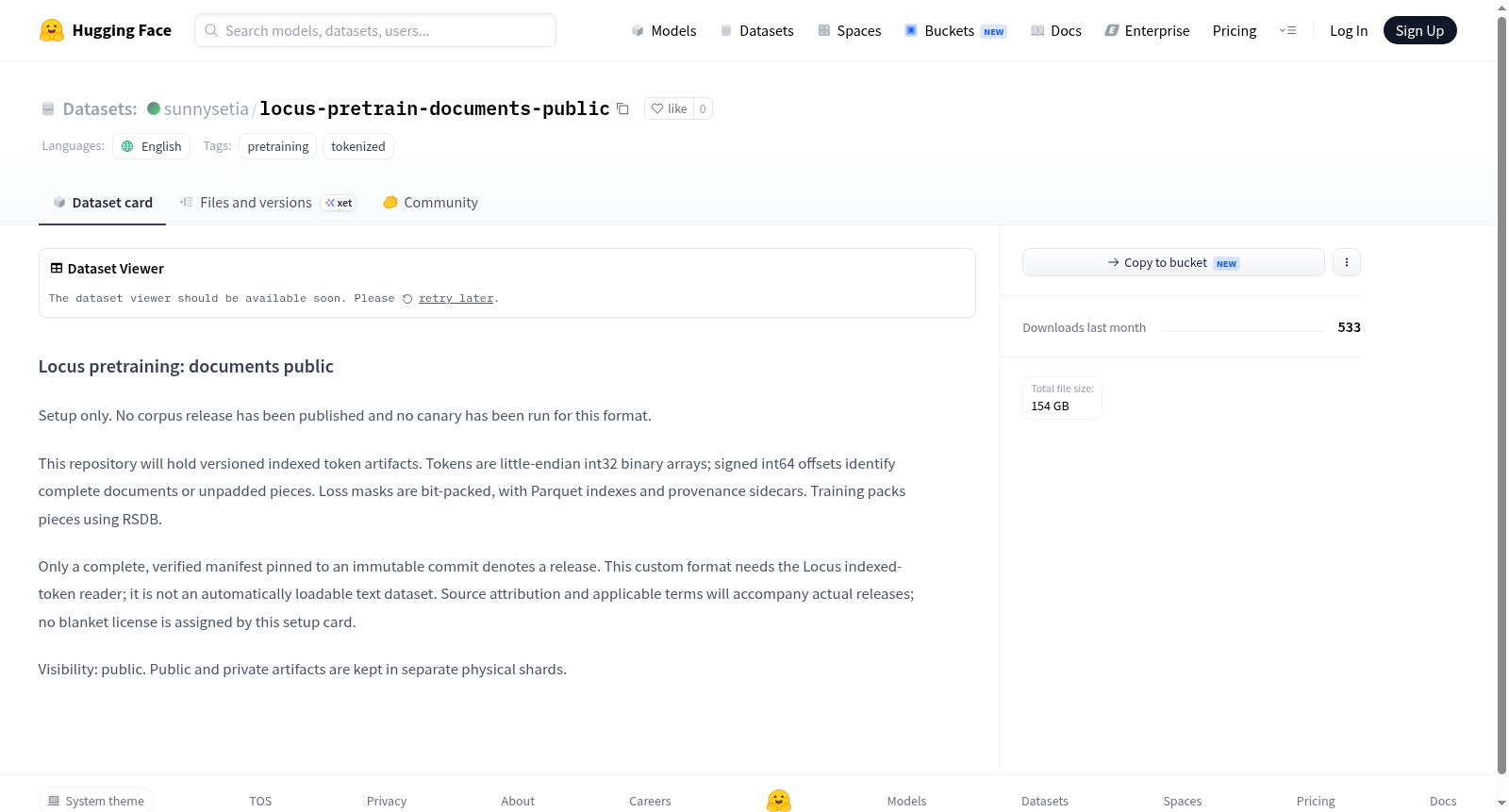Click the 'Downloads last month' label
Viewport: 1509px width, 812px height.
pyautogui.click(x=1084, y=328)
